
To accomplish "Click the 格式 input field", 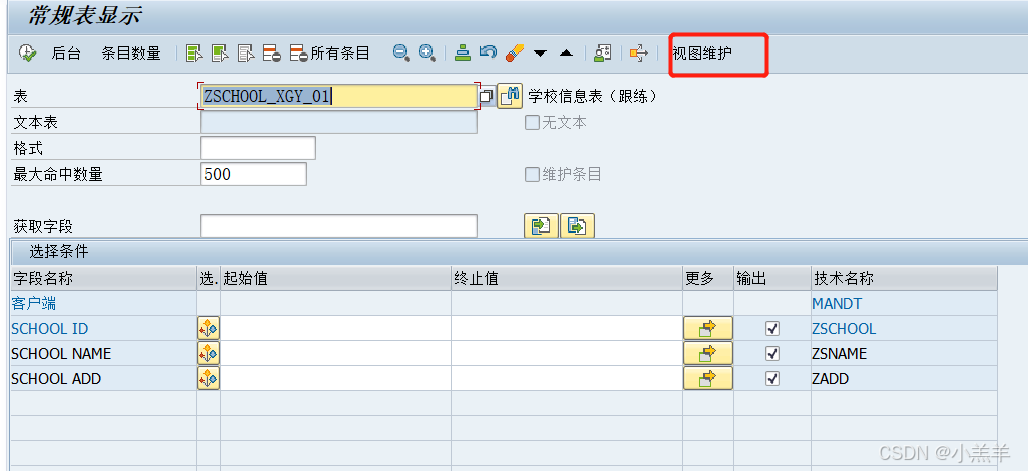I will [258, 148].
